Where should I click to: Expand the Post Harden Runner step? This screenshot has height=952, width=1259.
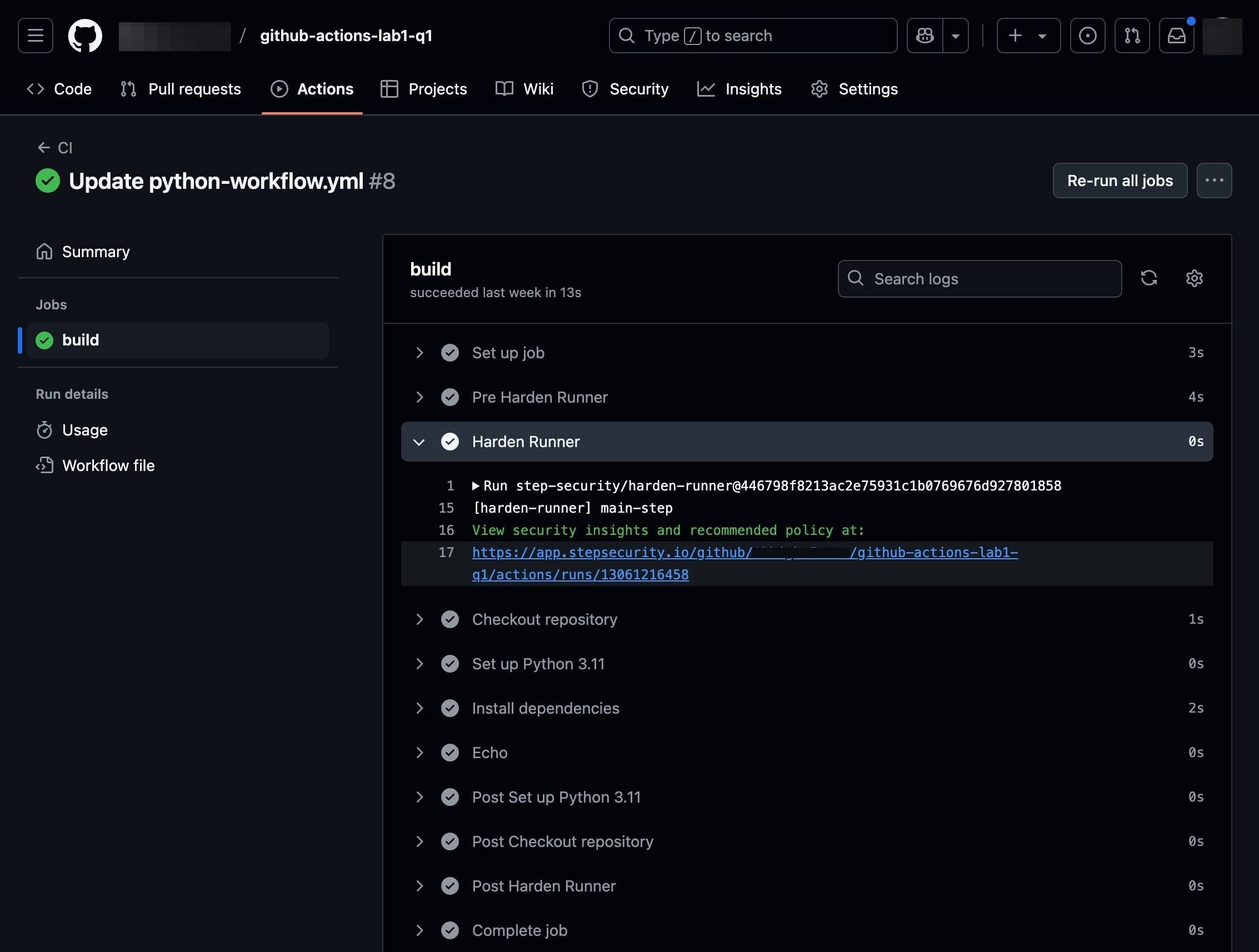807,885
